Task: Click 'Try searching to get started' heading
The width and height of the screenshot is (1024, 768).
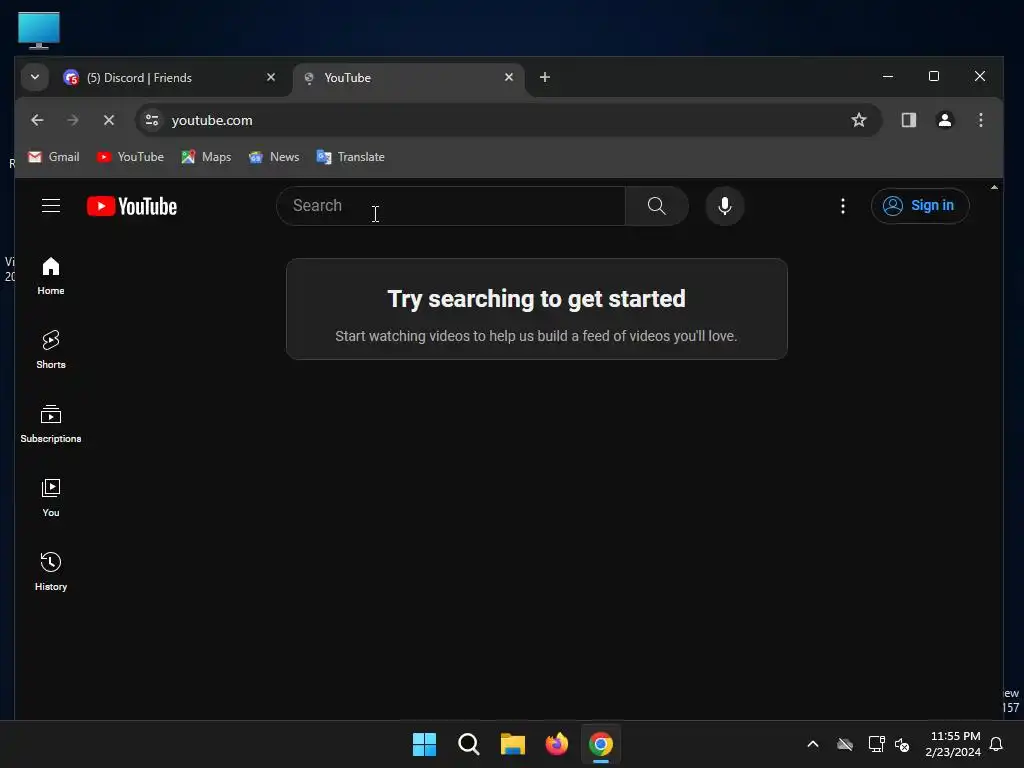Action: click(536, 298)
